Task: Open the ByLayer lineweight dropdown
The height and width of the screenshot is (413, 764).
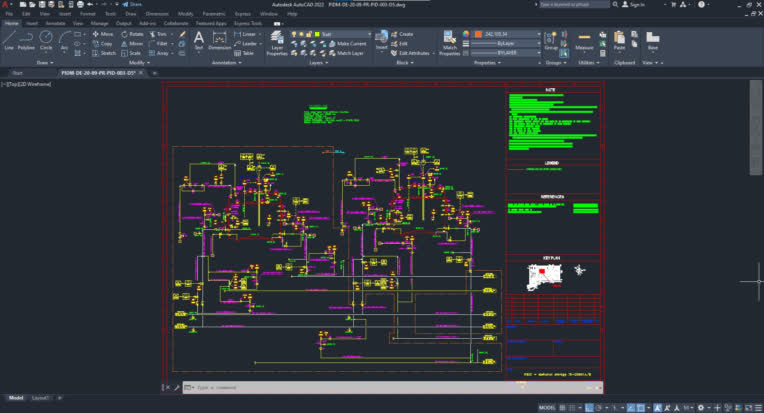Action: pos(507,43)
